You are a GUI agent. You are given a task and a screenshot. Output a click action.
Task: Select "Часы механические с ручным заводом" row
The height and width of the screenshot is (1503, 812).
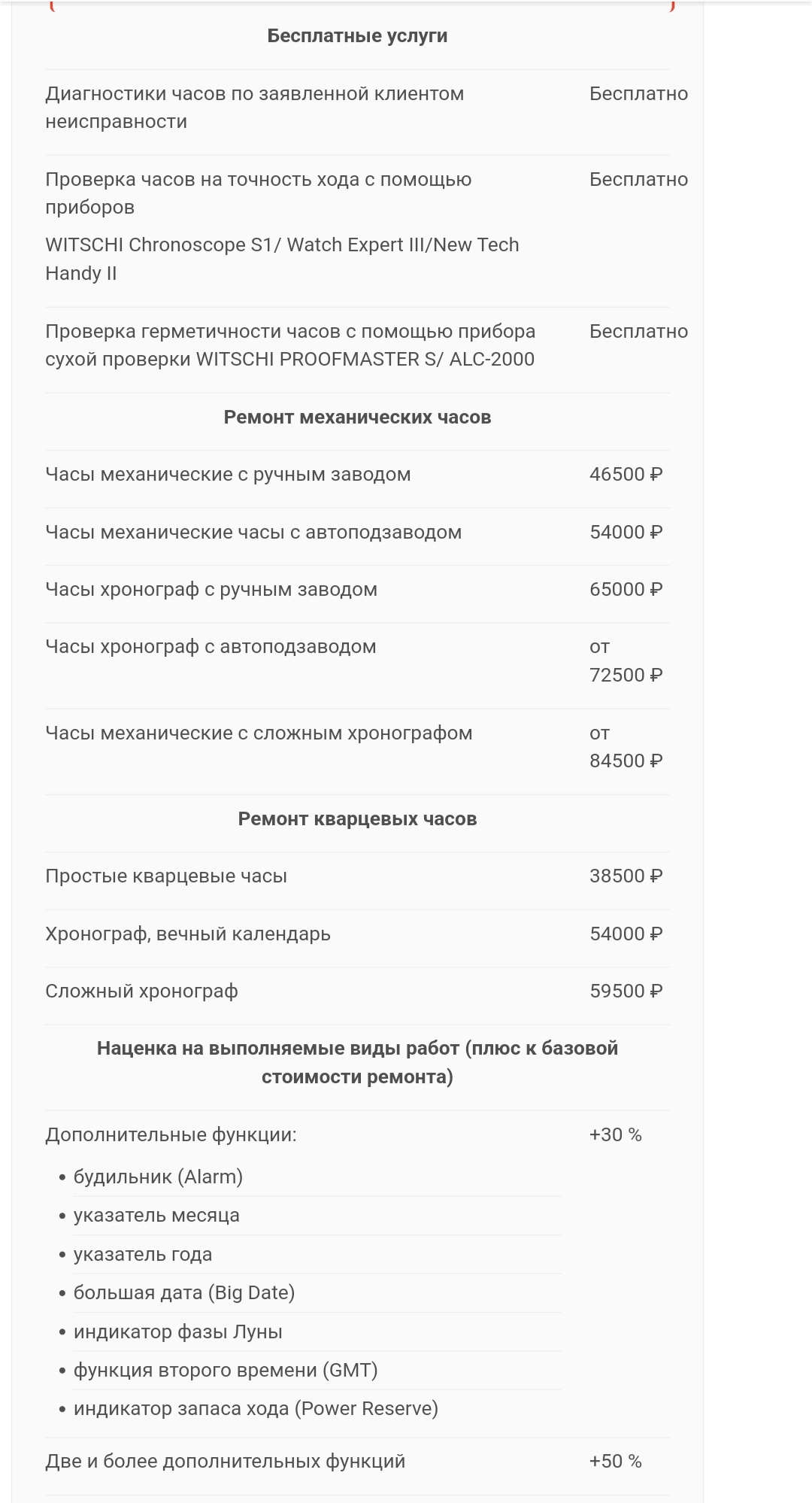click(228, 475)
